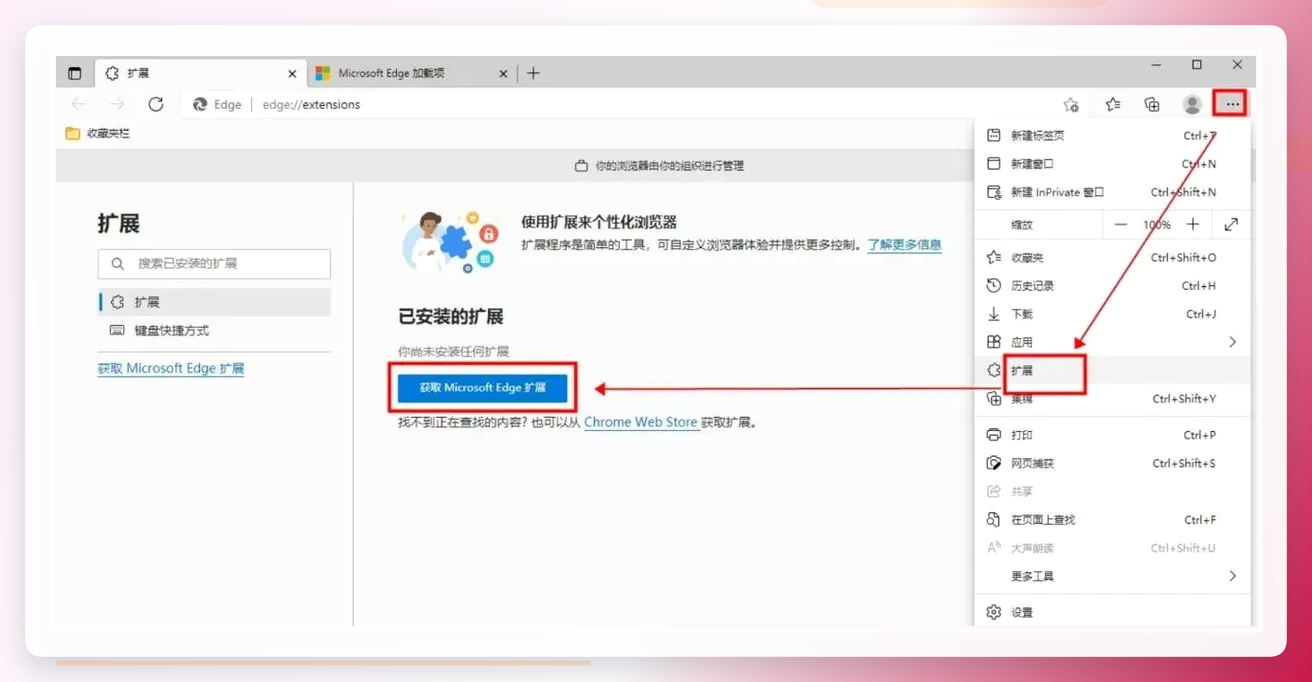Zoom in with the plus button
The image size is (1312, 682).
(1192, 225)
